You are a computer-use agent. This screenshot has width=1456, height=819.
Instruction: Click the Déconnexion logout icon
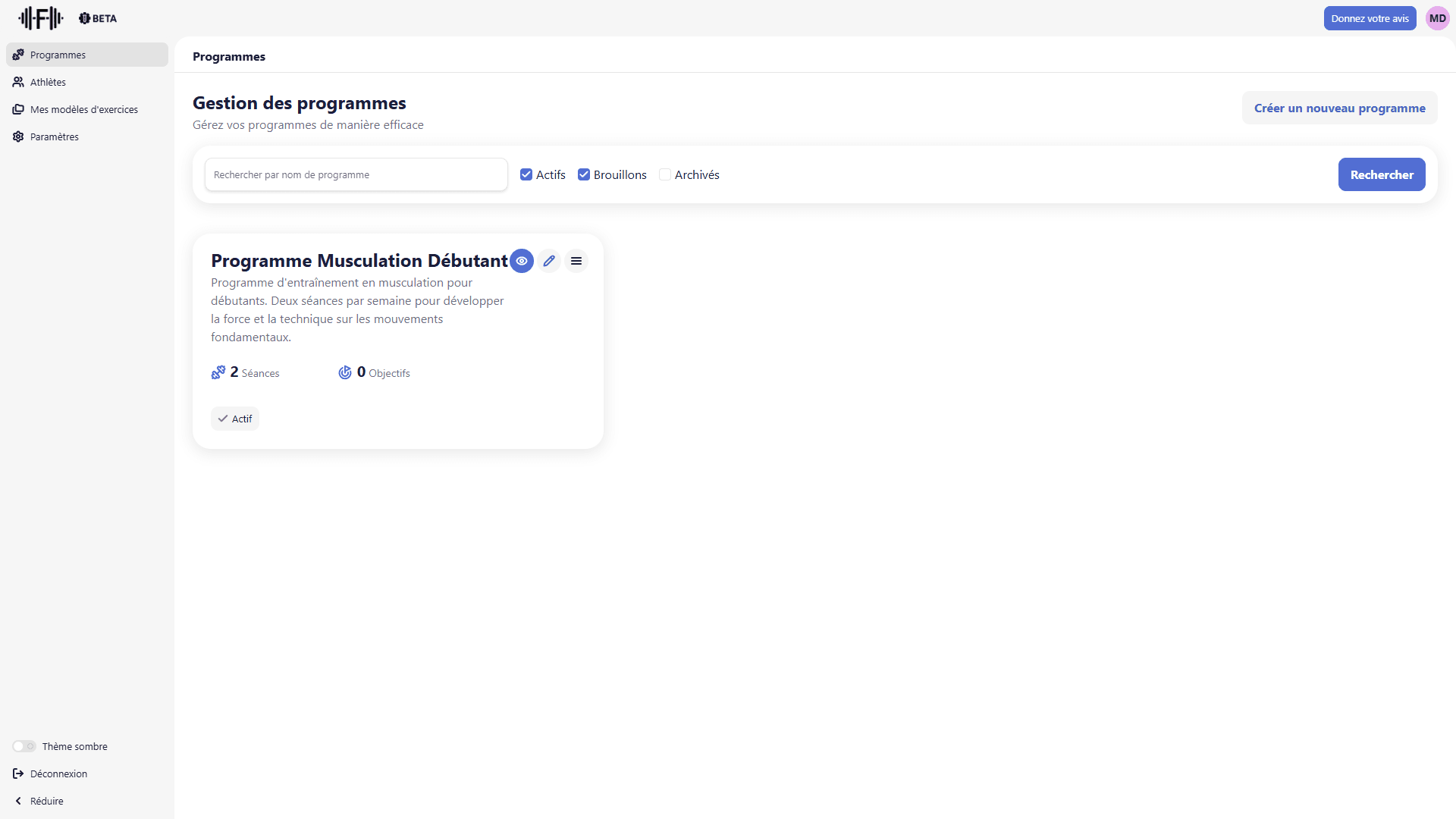pos(18,773)
